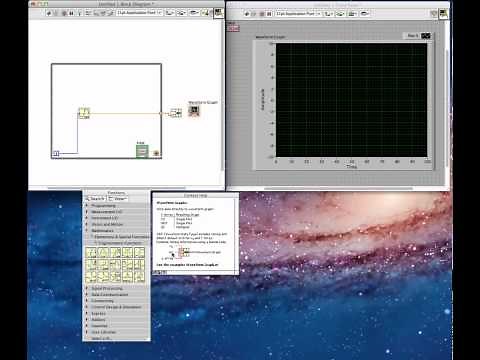Click the Trigonometric Functions subpalette row

[x=119, y=243]
